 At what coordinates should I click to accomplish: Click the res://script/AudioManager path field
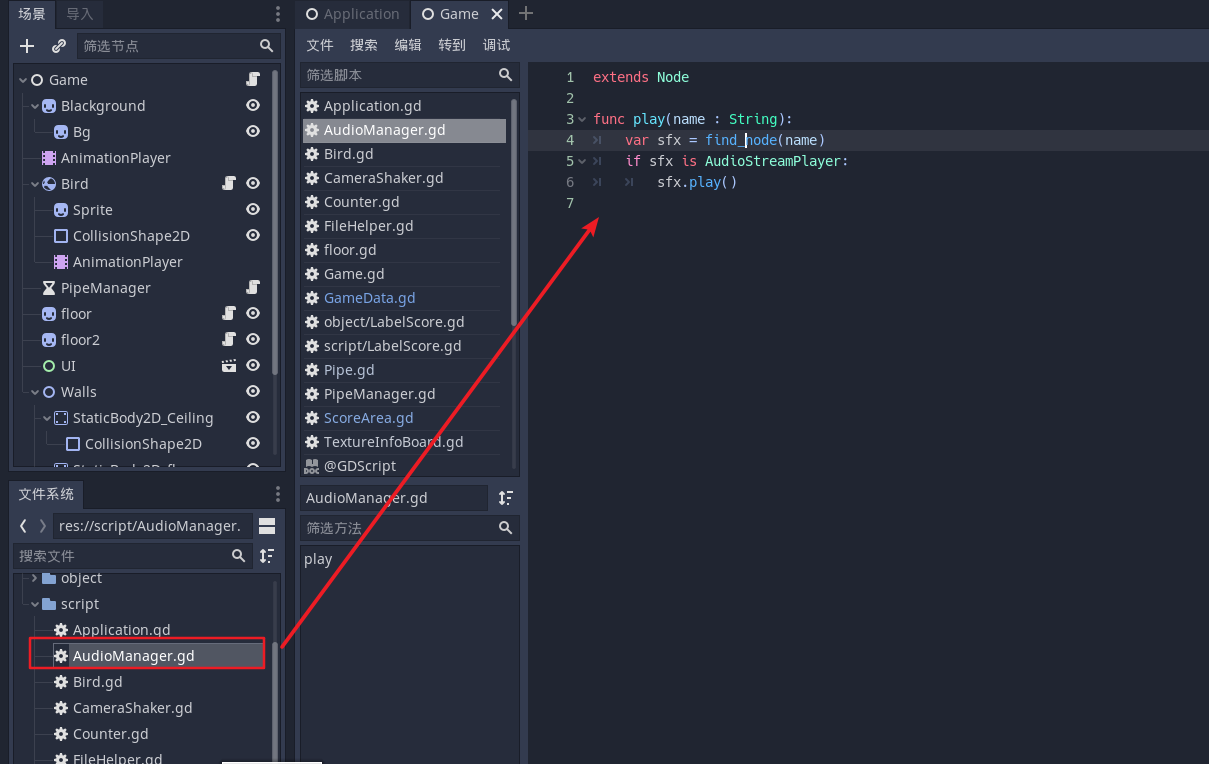tap(151, 525)
